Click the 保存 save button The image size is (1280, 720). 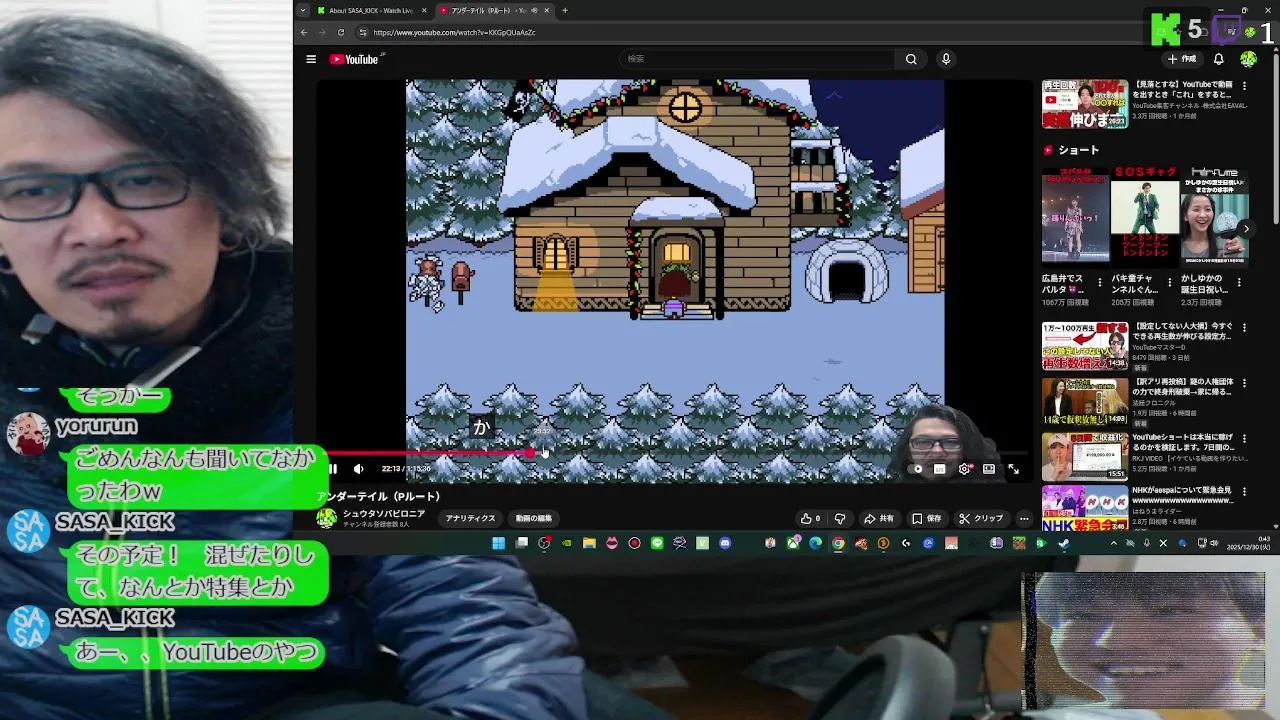927,518
